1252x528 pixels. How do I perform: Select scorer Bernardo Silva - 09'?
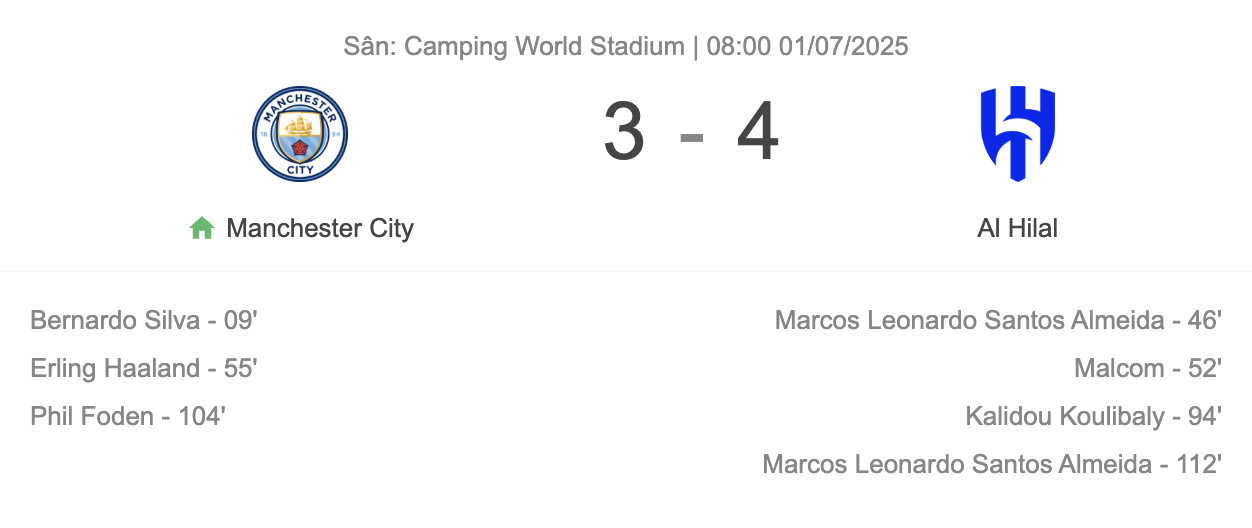pyautogui.click(x=144, y=320)
